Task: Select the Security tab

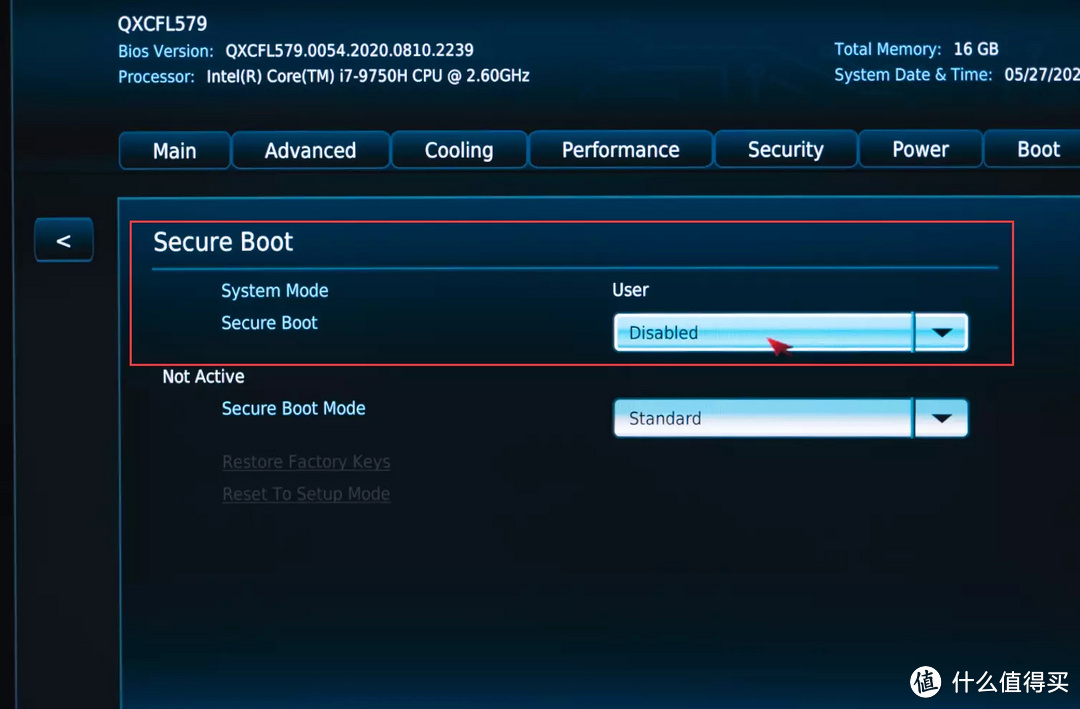Action: tap(785, 149)
